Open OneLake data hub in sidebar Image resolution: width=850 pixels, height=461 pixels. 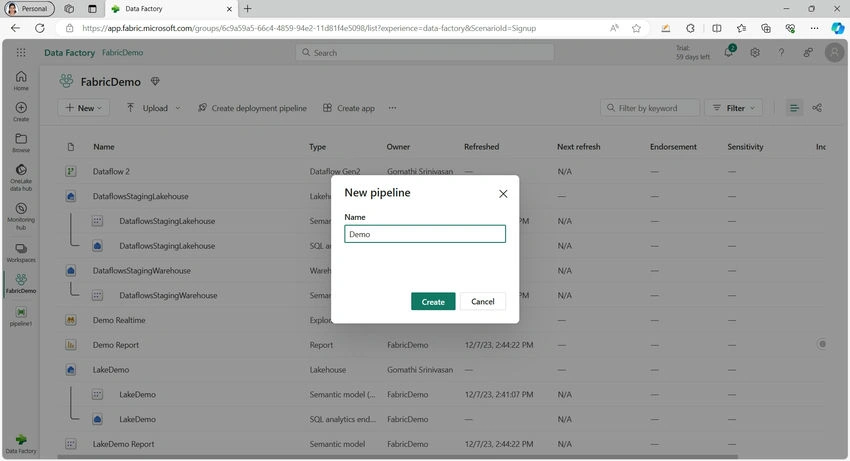pyautogui.click(x=21, y=177)
